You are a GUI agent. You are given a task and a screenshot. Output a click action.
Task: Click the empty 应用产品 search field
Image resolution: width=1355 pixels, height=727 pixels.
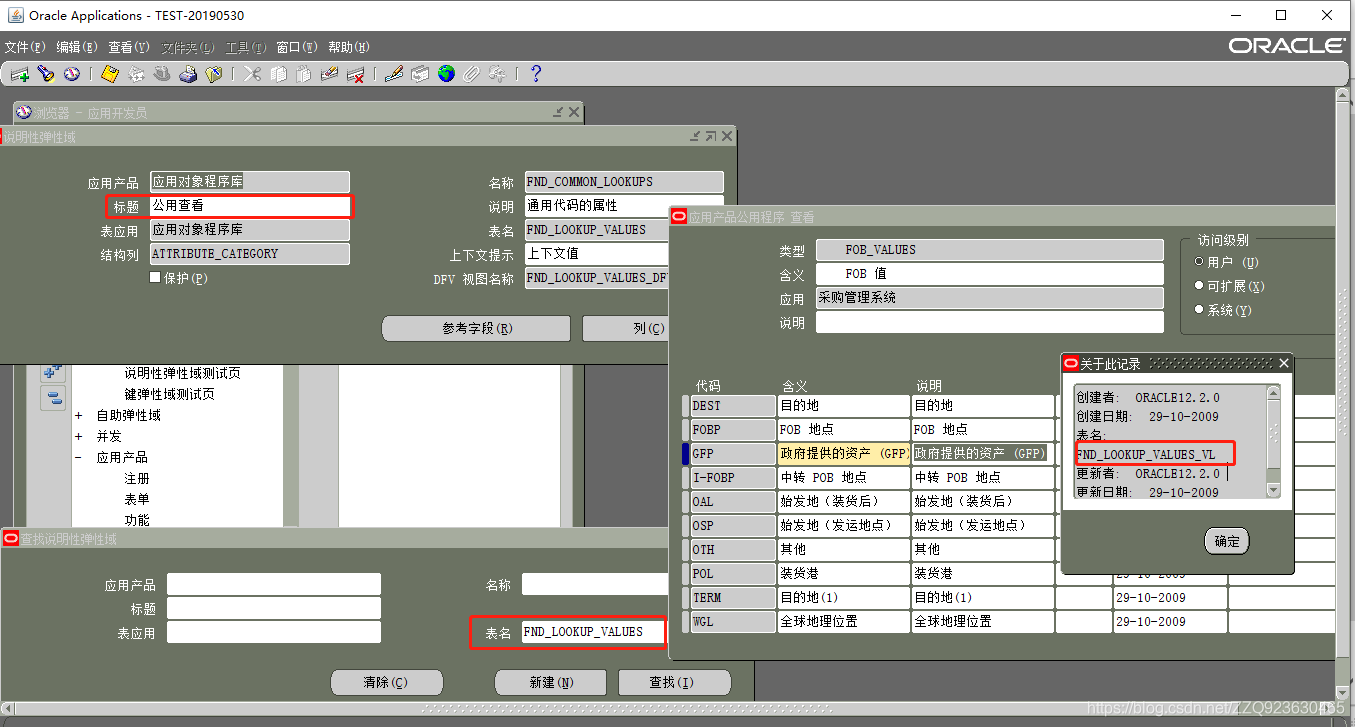pos(274,584)
